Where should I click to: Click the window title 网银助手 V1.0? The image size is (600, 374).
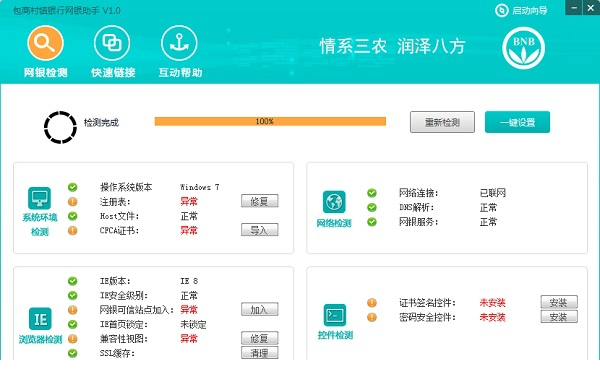point(67,10)
